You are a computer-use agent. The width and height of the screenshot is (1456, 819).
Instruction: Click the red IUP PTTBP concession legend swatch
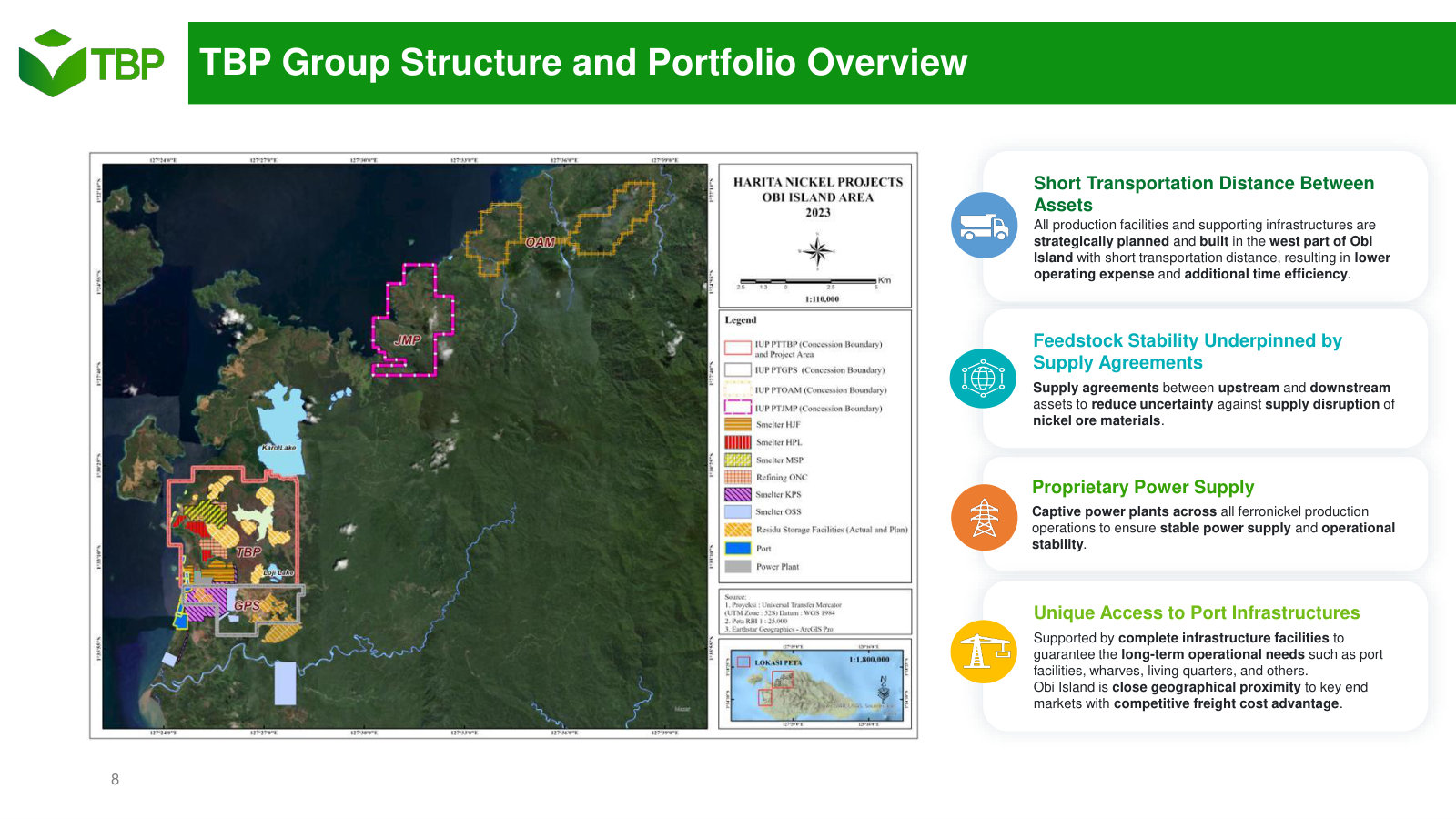pyautogui.click(x=737, y=348)
